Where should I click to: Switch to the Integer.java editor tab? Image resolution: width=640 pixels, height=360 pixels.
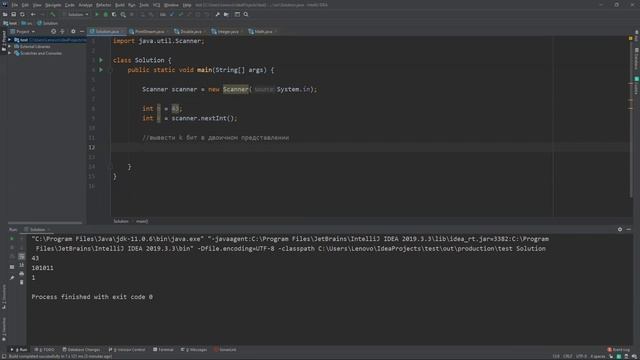[x=227, y=31]
